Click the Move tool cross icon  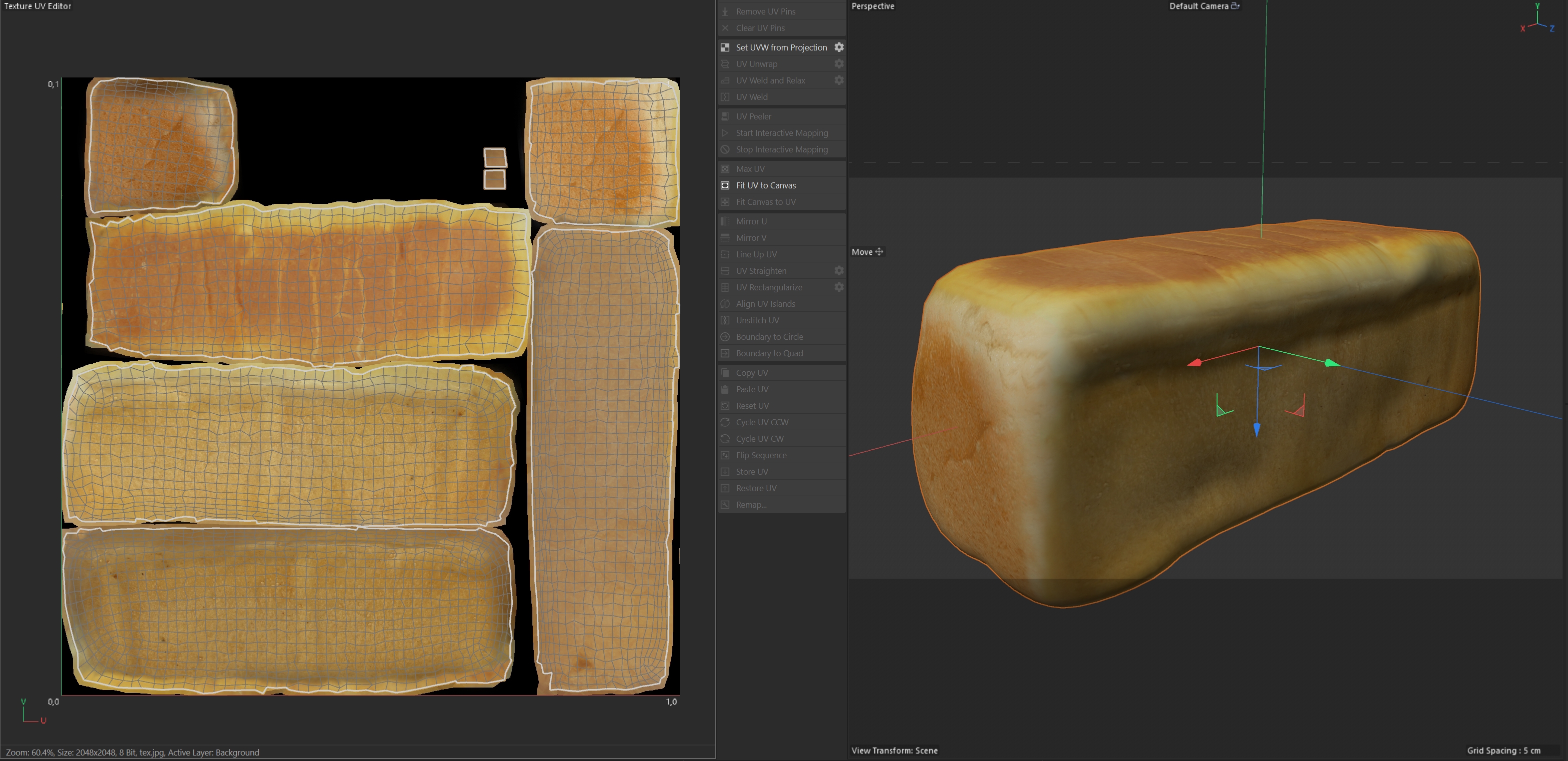tap(879, 251)
